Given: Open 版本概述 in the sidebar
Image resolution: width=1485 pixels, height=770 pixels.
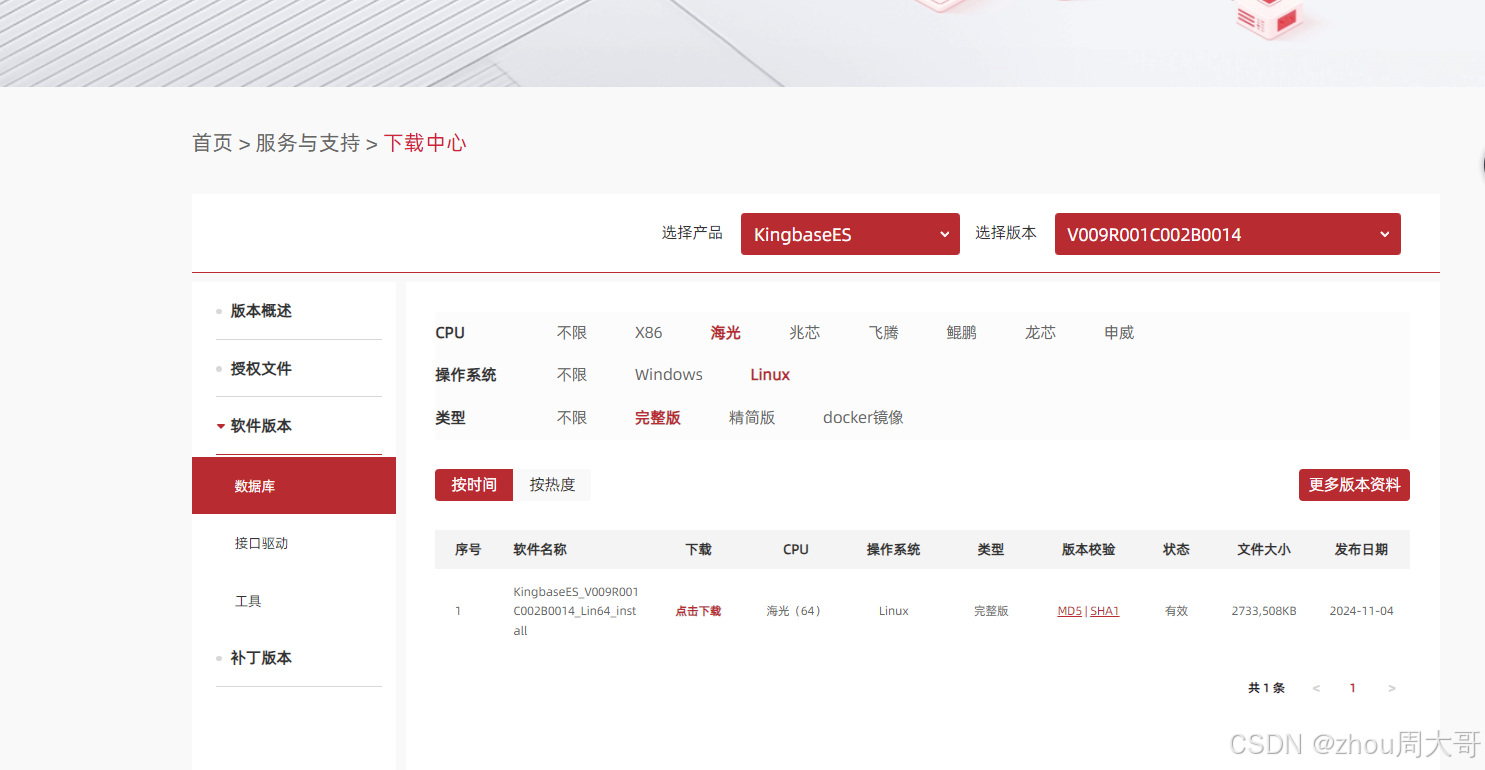Looking at the screenshot, I should click(x=261, y=311).
